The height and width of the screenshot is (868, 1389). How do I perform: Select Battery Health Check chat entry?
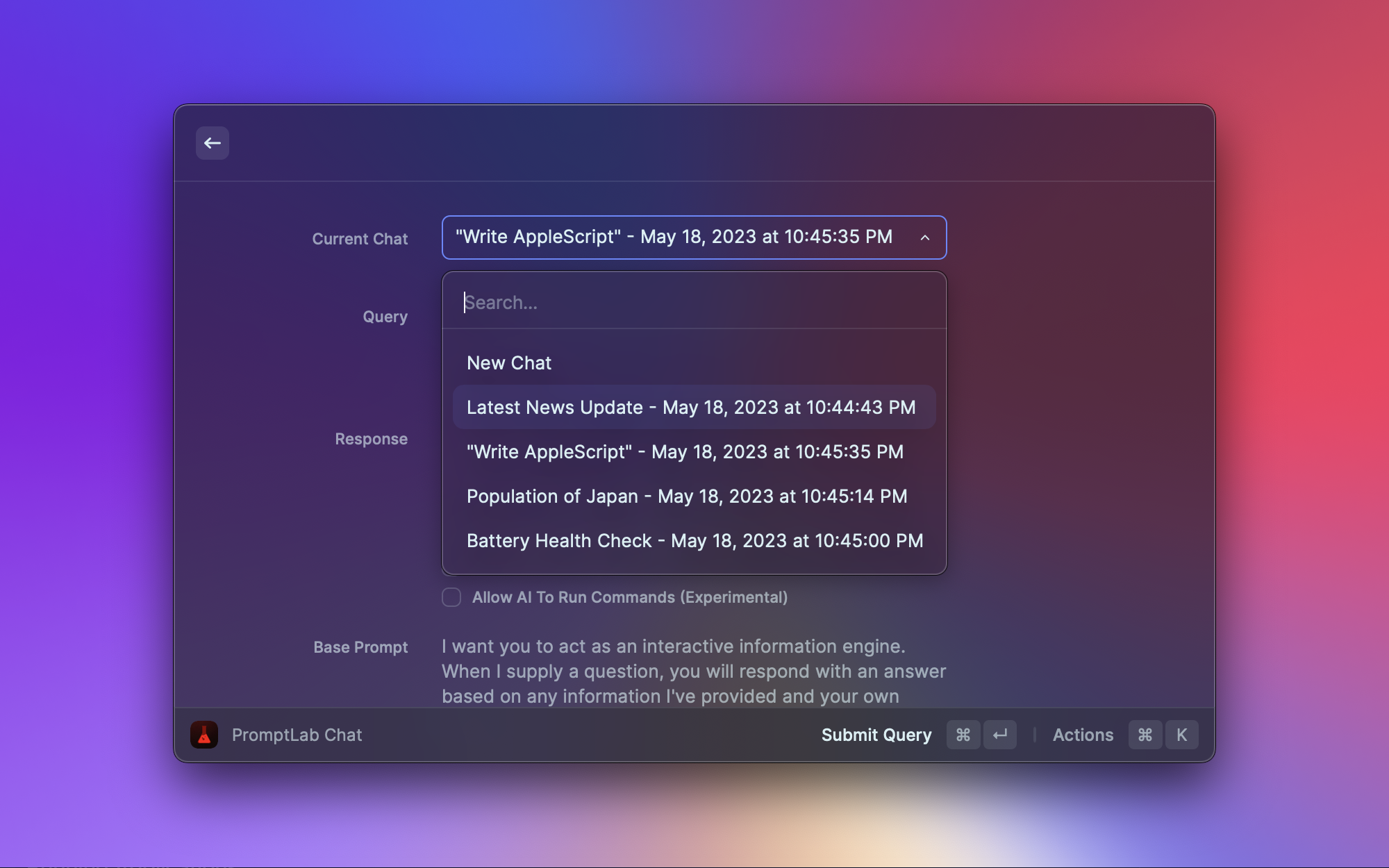tap(694, 540)
